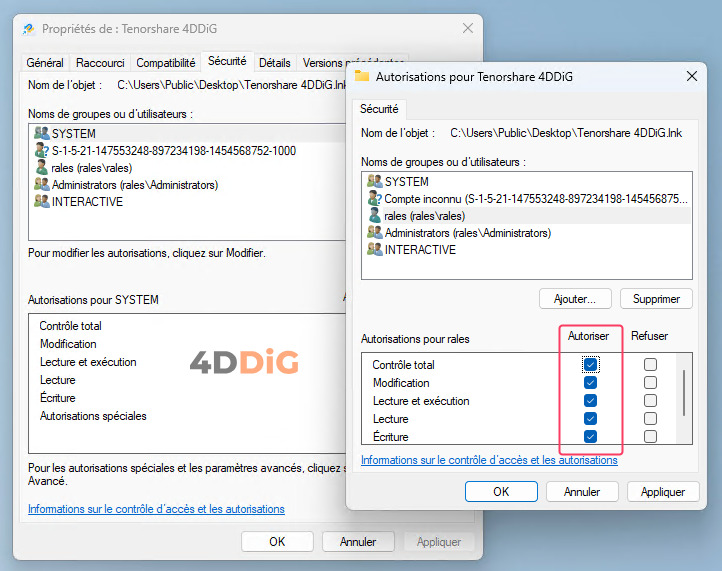Select rales (rales\rales) in the Autorisations list

pos(527,216)
